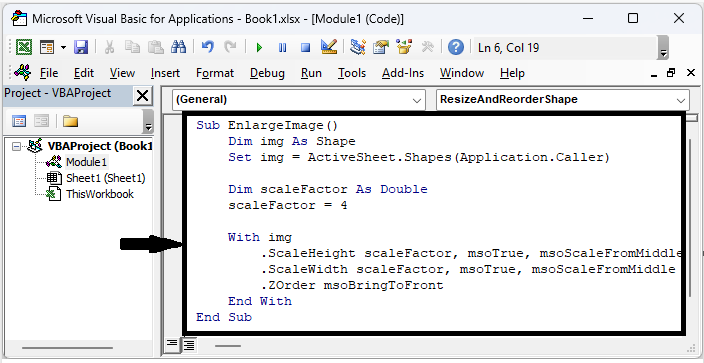
Task: Close the inner Module1 code window
Action: [691, 73]
